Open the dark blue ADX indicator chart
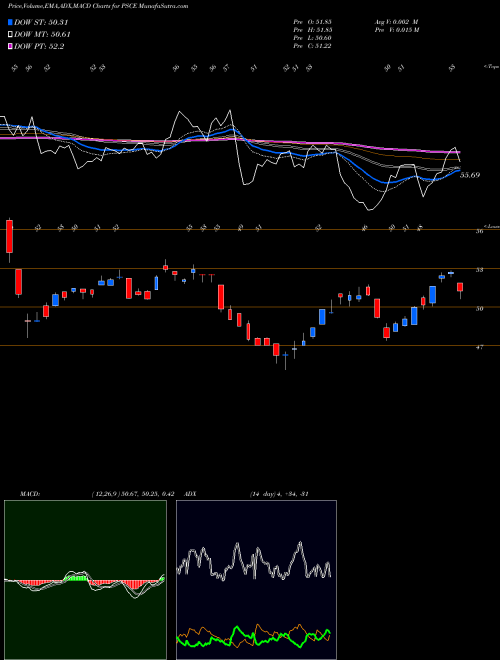Image resolution: width=500 pixels, height=660 pixels. (x=256, y=580)
